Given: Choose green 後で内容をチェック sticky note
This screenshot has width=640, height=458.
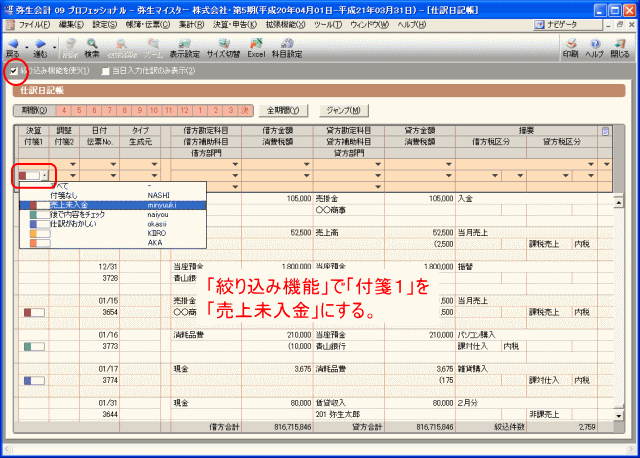Looking at the screenshot, I should pyautogui.click(x=113, y=214).
